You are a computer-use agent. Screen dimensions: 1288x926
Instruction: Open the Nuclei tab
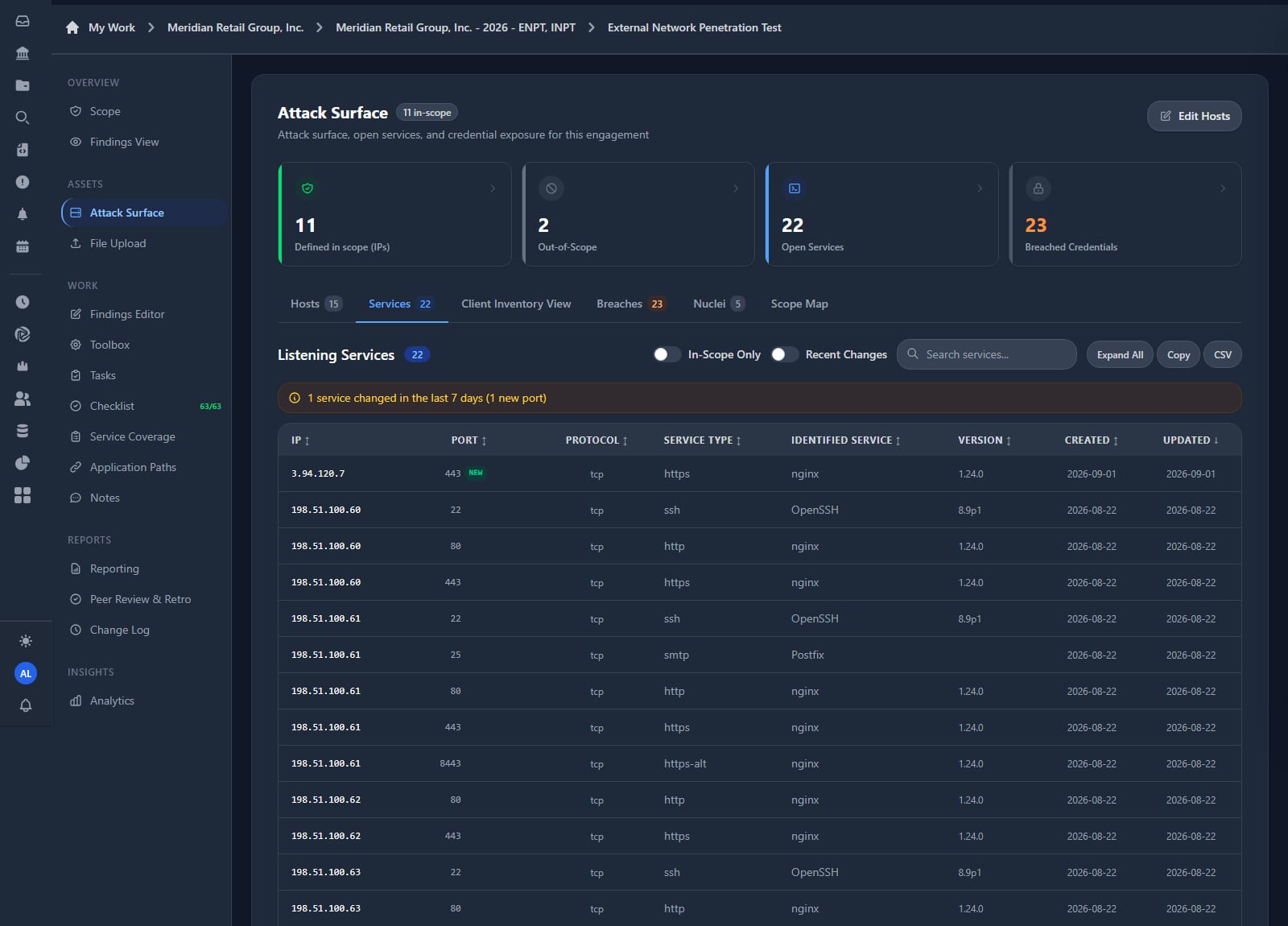click(719, 304)
